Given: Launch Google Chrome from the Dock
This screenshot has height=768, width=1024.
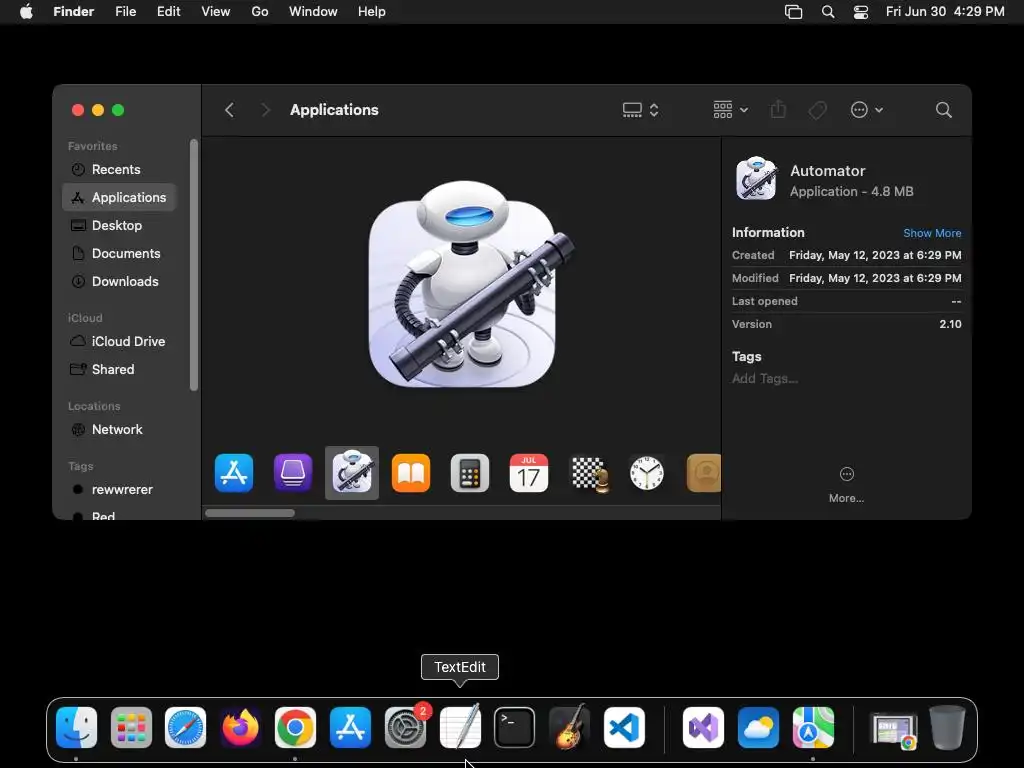Looking at the screenshot, I should coord(295,728).
